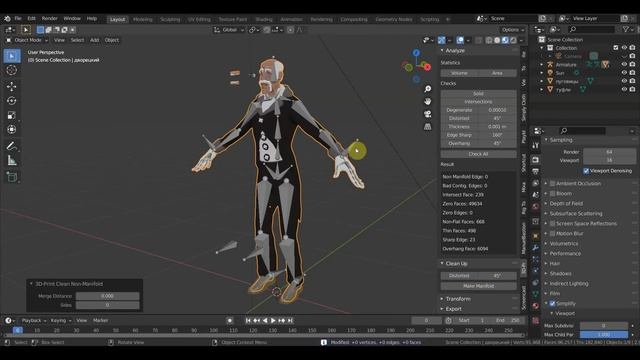Adjust the Merge Distance slider field
Screen dimensions: 640x360
(107, 296)
